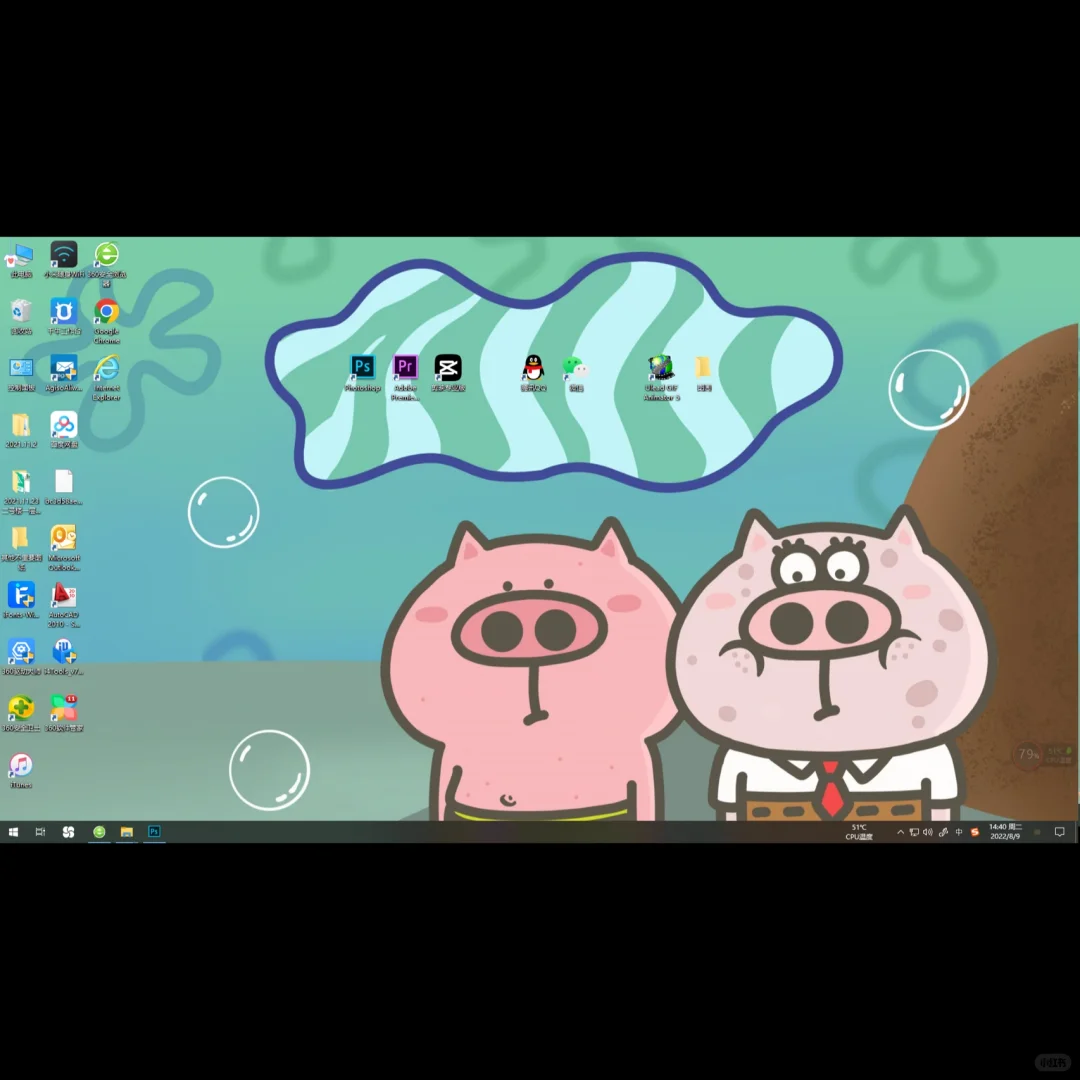Click the network tray icon
Screen dimensions: 1080x1080
click(914, 832)
